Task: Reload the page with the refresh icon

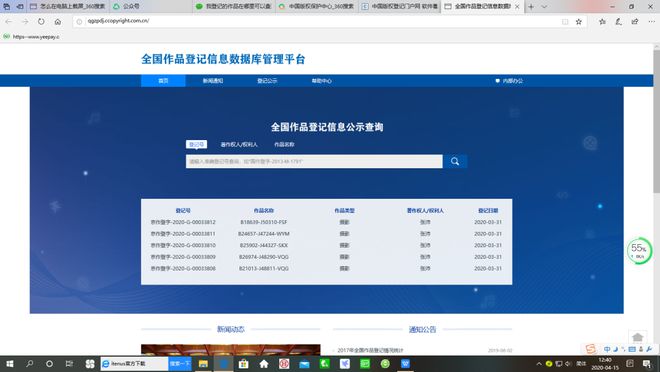Action: point(41,21)
